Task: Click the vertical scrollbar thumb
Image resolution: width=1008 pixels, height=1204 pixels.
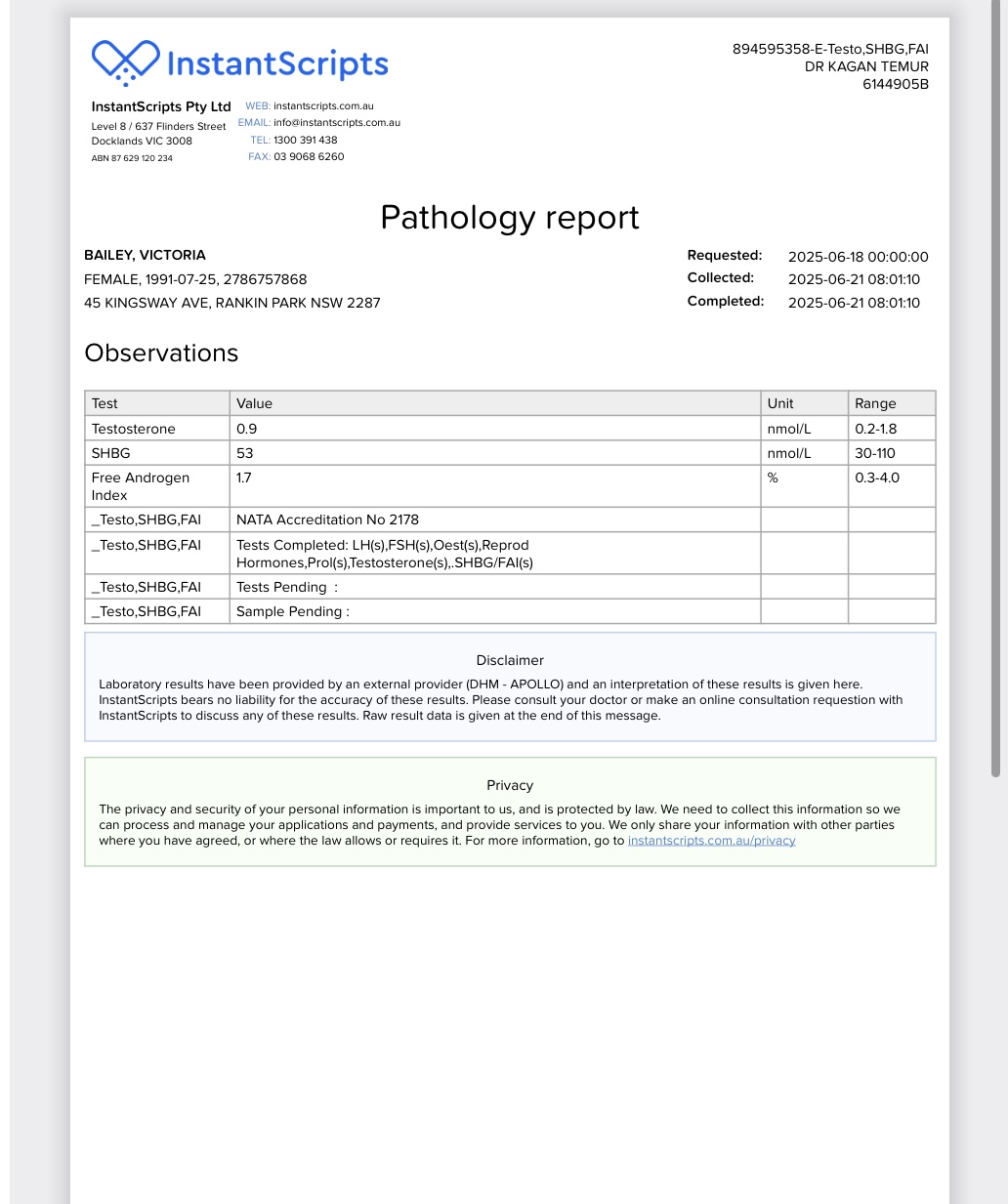Action: [x=995, y=391]
